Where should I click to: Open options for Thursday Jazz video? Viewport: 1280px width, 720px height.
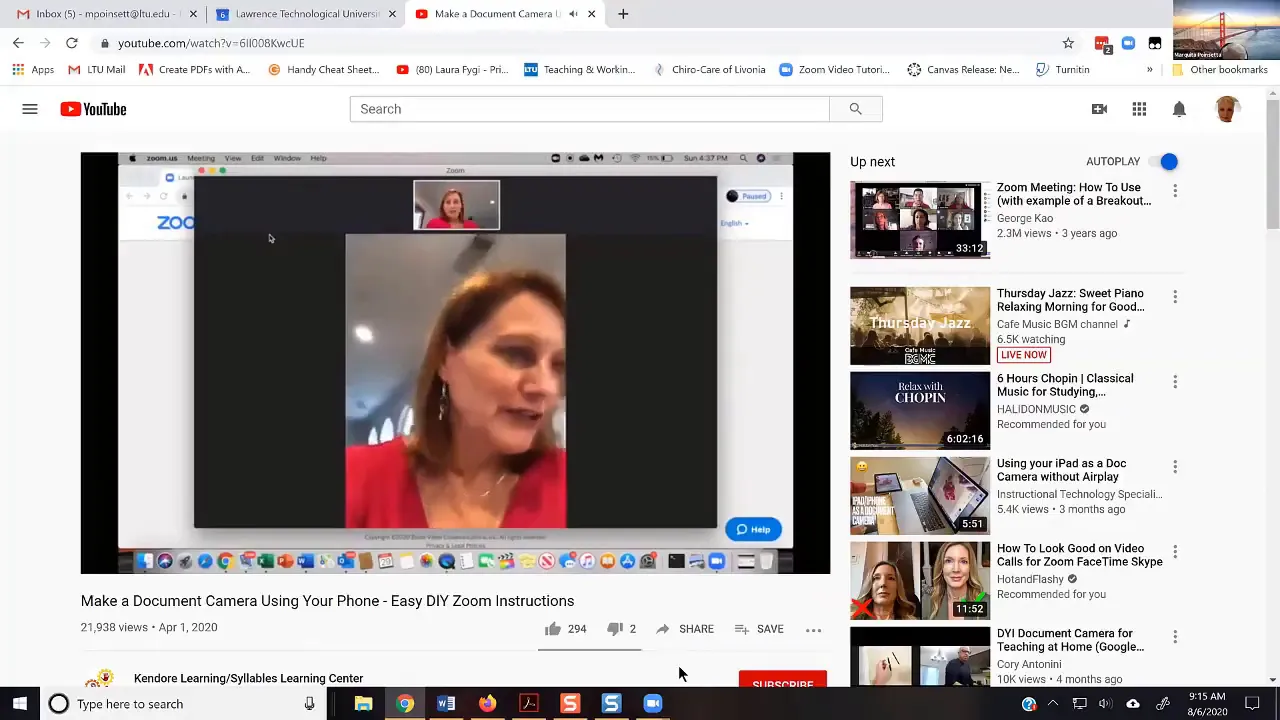[1175, 297]
